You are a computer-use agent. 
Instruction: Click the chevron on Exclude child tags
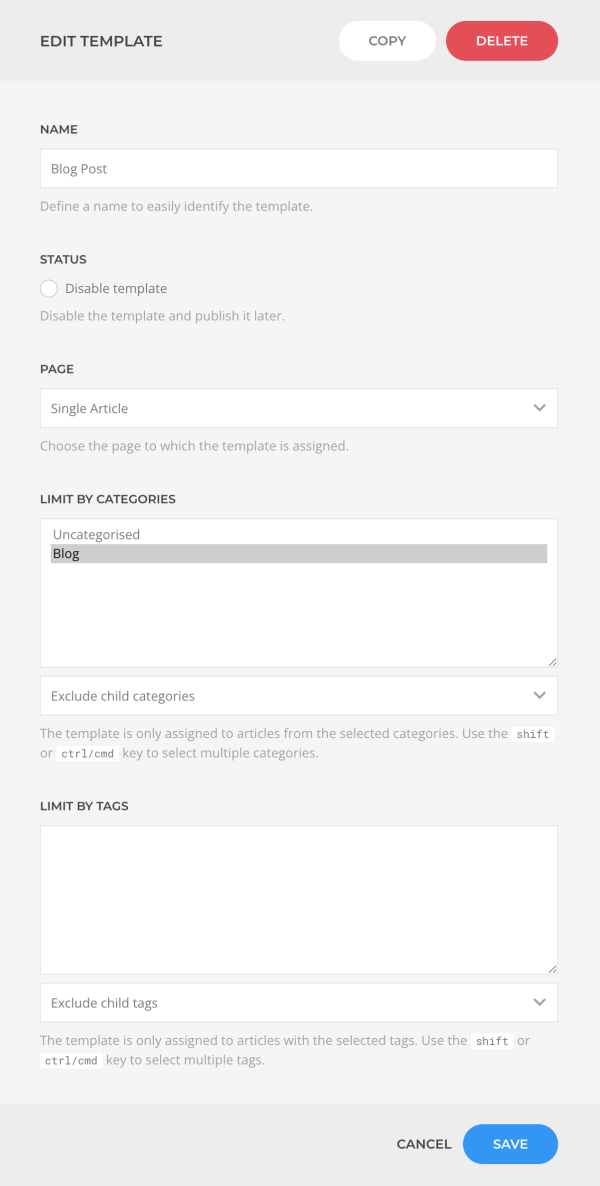539,1002
